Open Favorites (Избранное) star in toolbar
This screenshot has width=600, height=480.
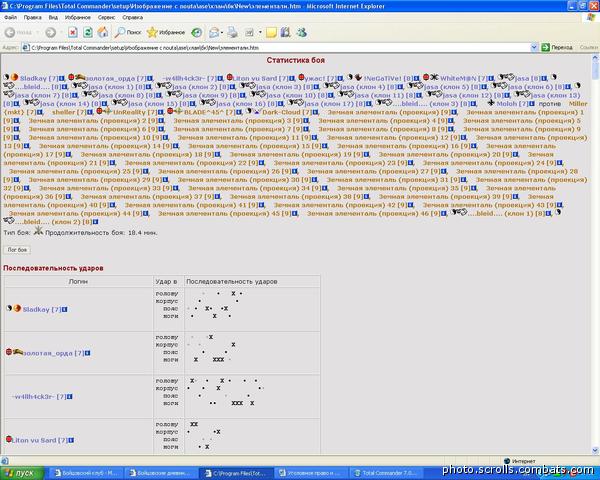coord(166,33)
